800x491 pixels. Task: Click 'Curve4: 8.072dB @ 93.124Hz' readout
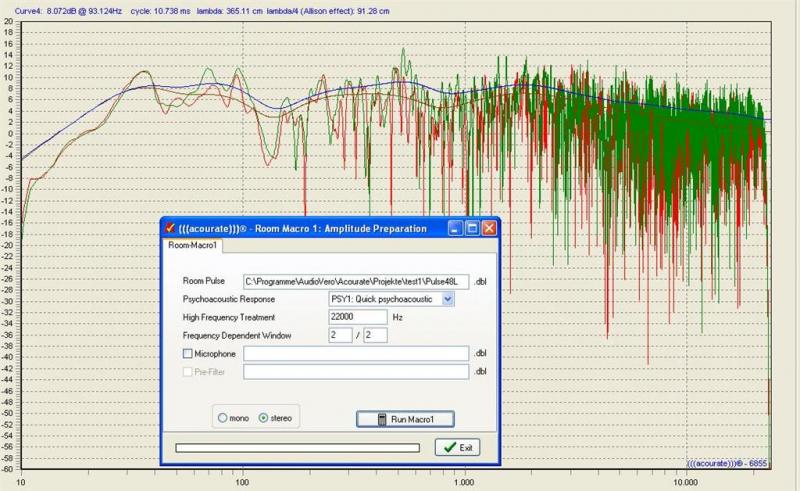68,11
